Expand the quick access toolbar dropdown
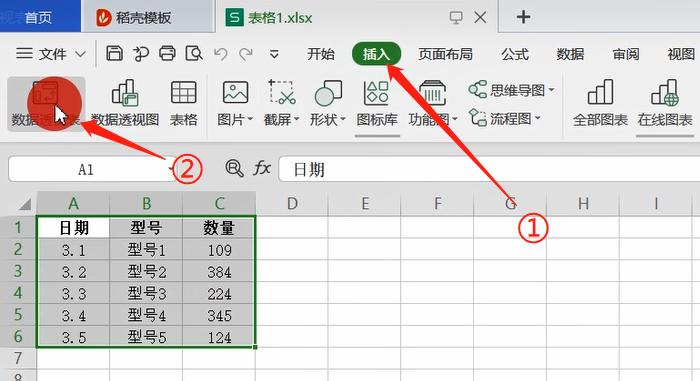The image size is (700, 381). (274, 54)
